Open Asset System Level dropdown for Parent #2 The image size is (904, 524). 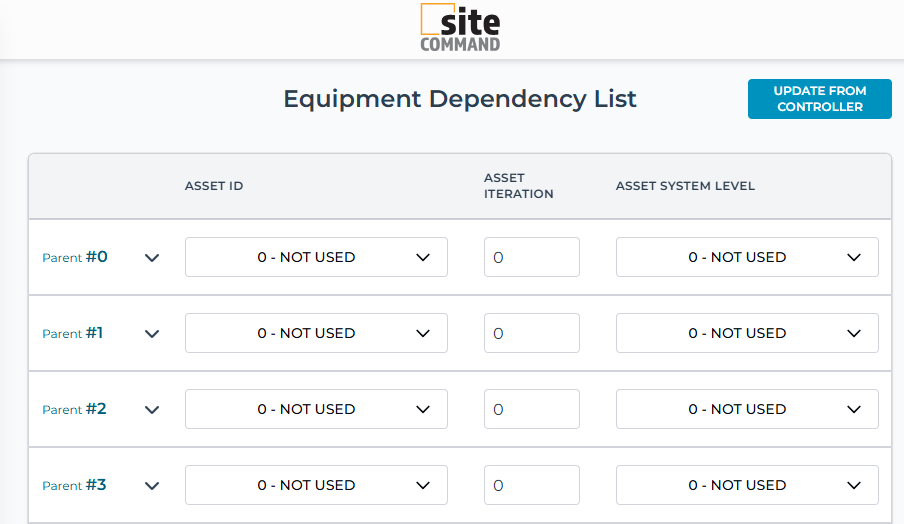pyautogui.click(x=747, y=409)
